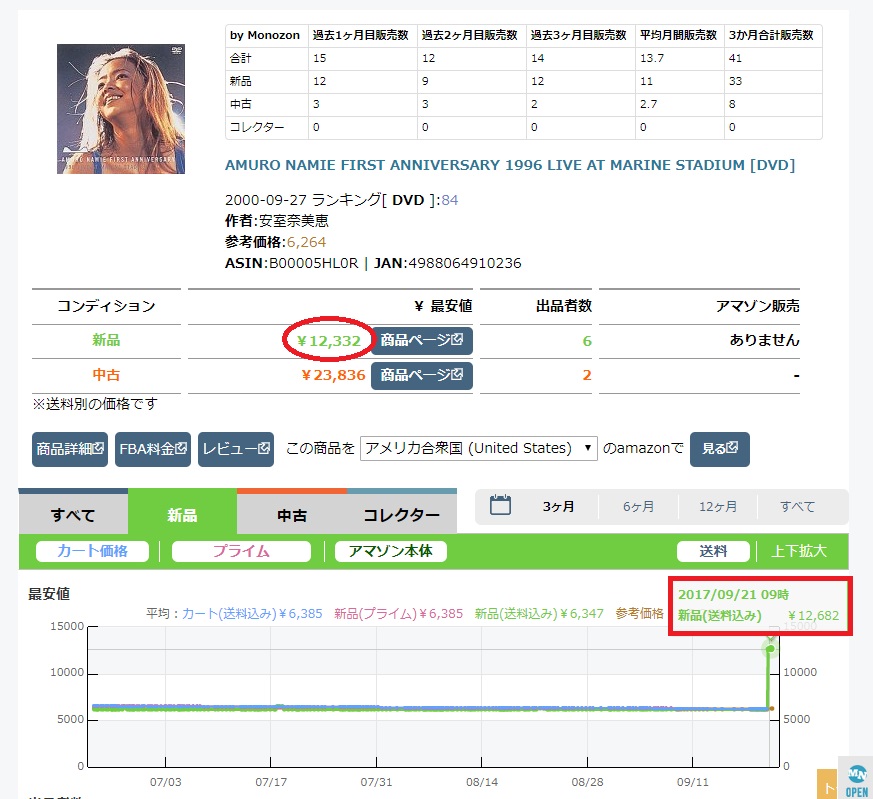Open 商品ページ button for 中古 row
The image size is (873, 799).
(421, 375)
